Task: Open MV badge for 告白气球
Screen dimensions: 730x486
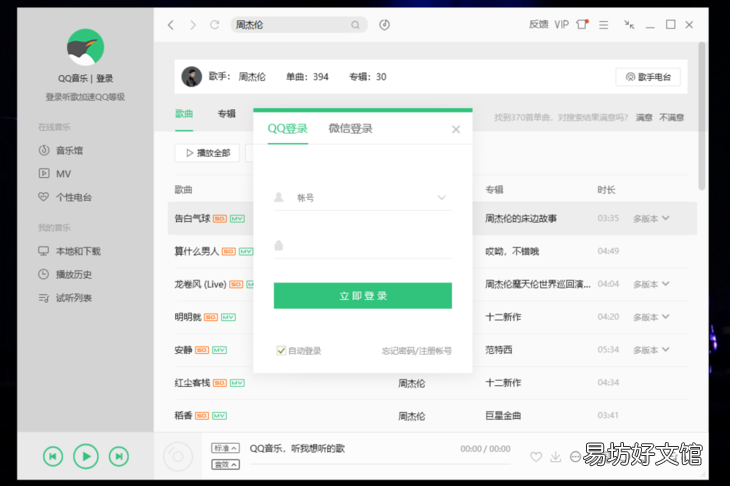Action: point(237,219)
